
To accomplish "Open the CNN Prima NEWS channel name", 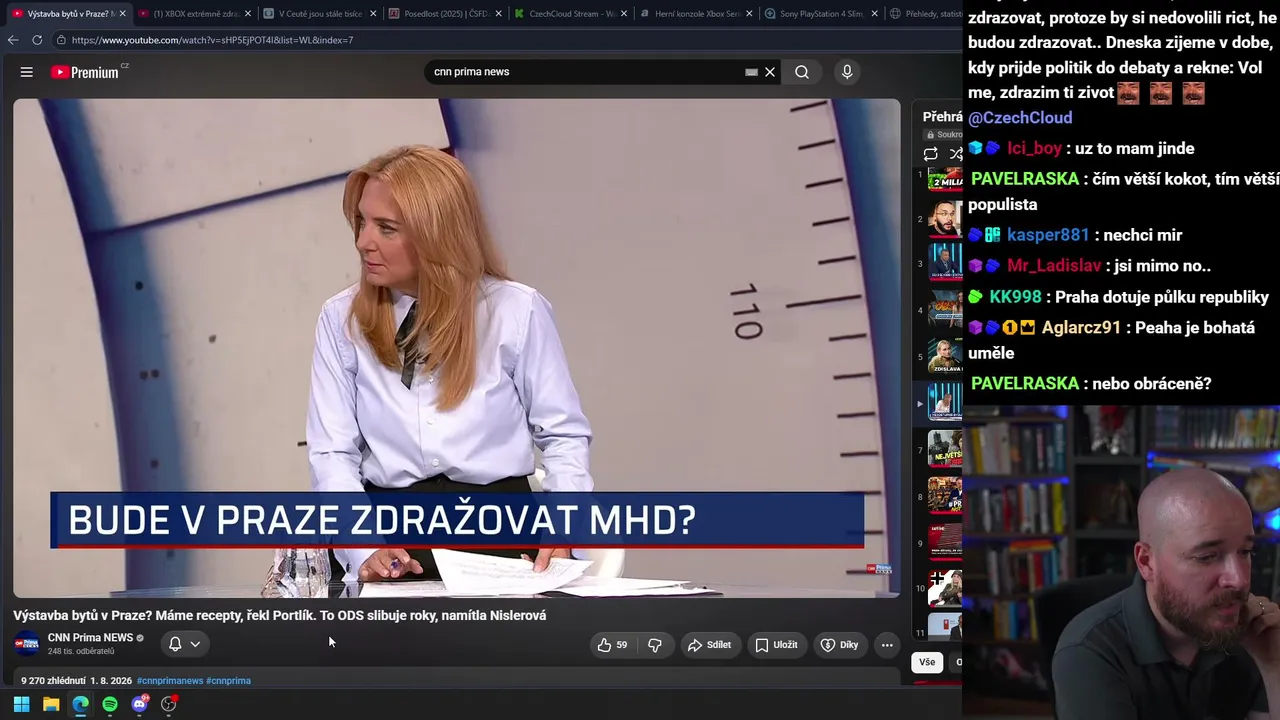I will [x=90, y=638].
